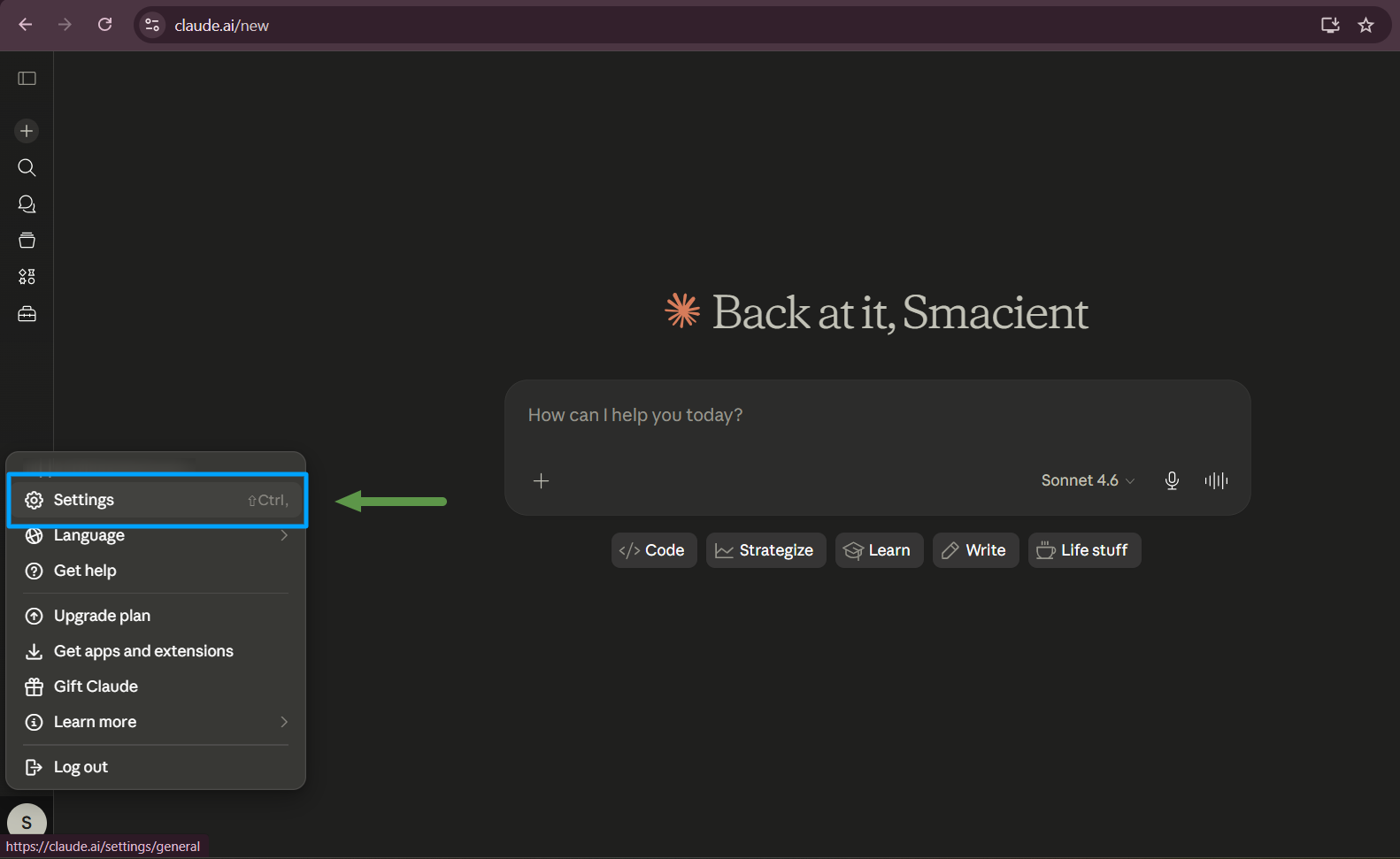Click the browser forward arrow
Image resolution: width=1400 pixels, height=859 pixels.
(x=65, y=25)
